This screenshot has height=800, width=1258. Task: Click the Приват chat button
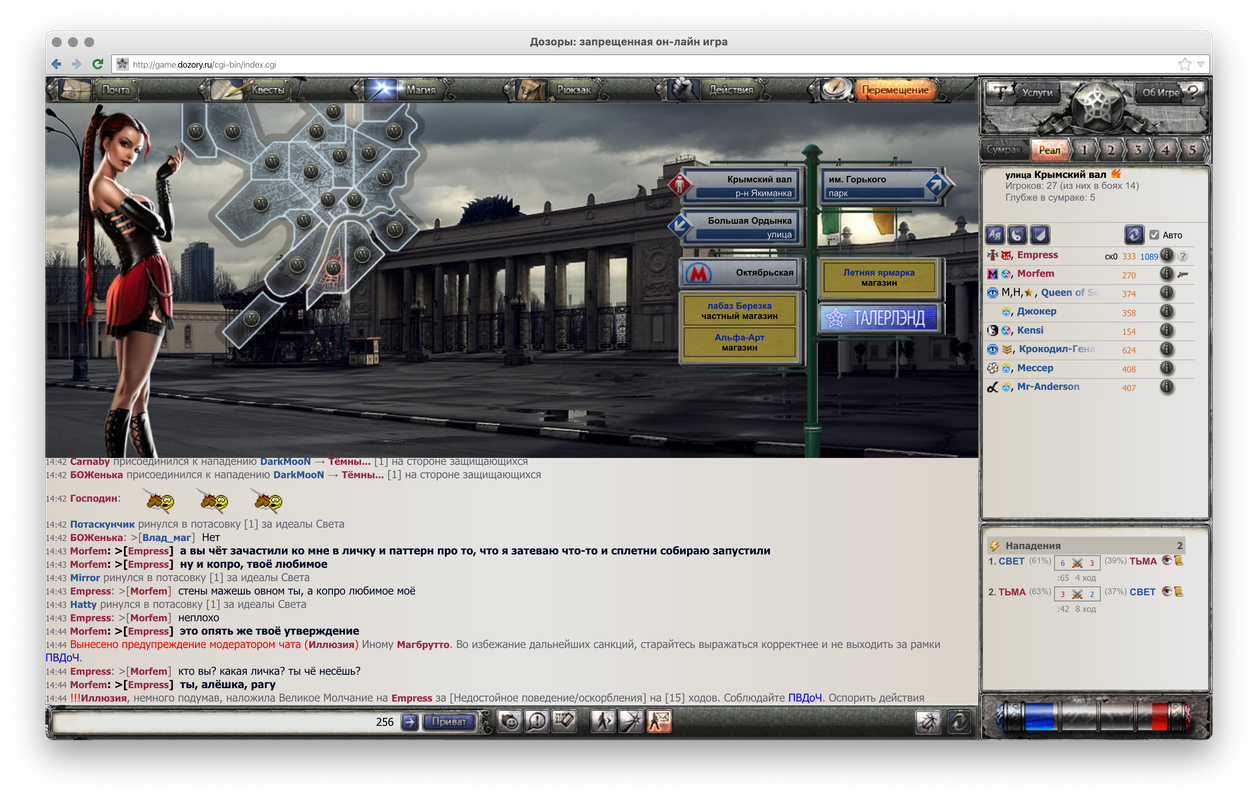coord(449,721)
